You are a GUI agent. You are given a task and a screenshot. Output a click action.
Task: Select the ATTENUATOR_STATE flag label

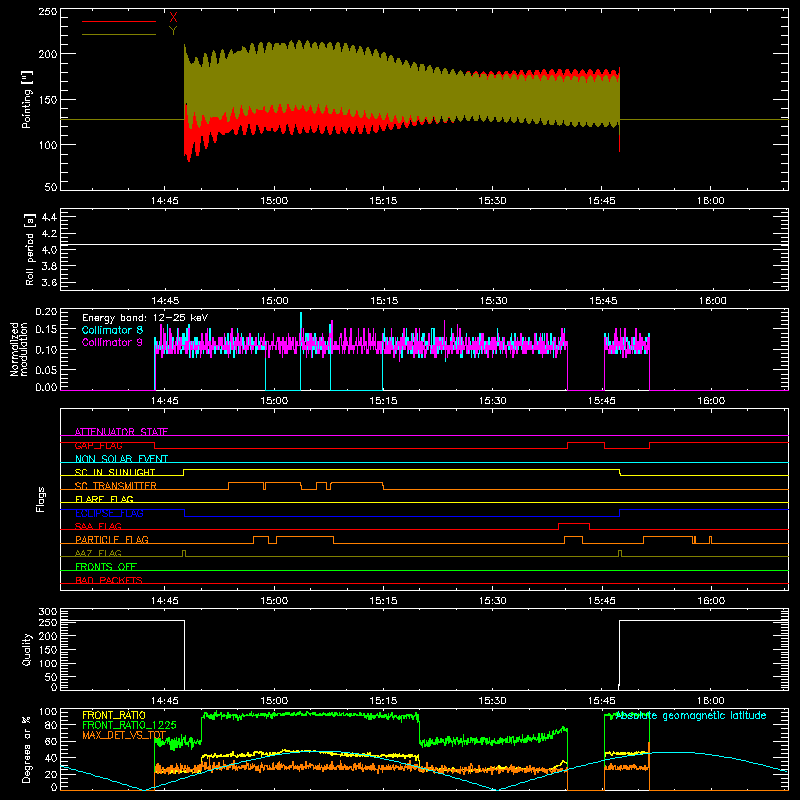pos(121,432)
